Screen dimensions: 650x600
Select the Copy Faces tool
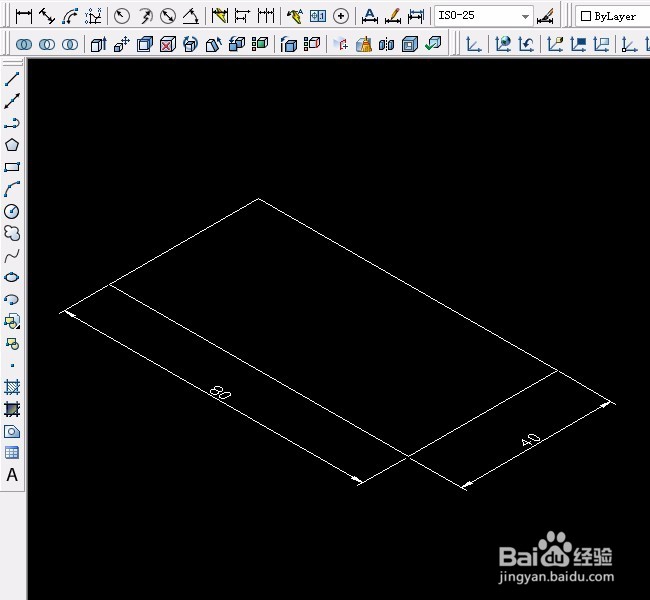pyautogui.click(x=237, y=44)
